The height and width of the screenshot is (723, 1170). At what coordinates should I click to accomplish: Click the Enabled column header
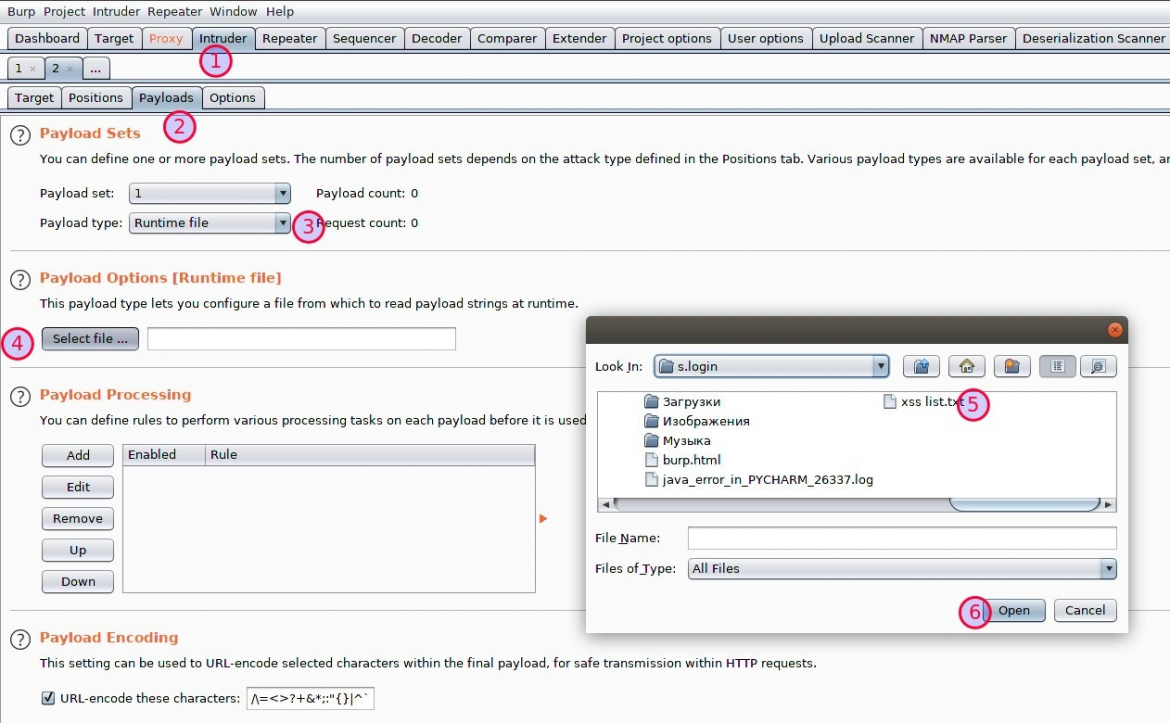(164, 454)
